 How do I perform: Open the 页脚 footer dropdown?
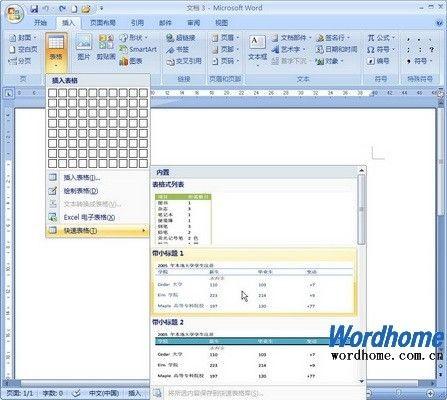[x=226, y=49]
